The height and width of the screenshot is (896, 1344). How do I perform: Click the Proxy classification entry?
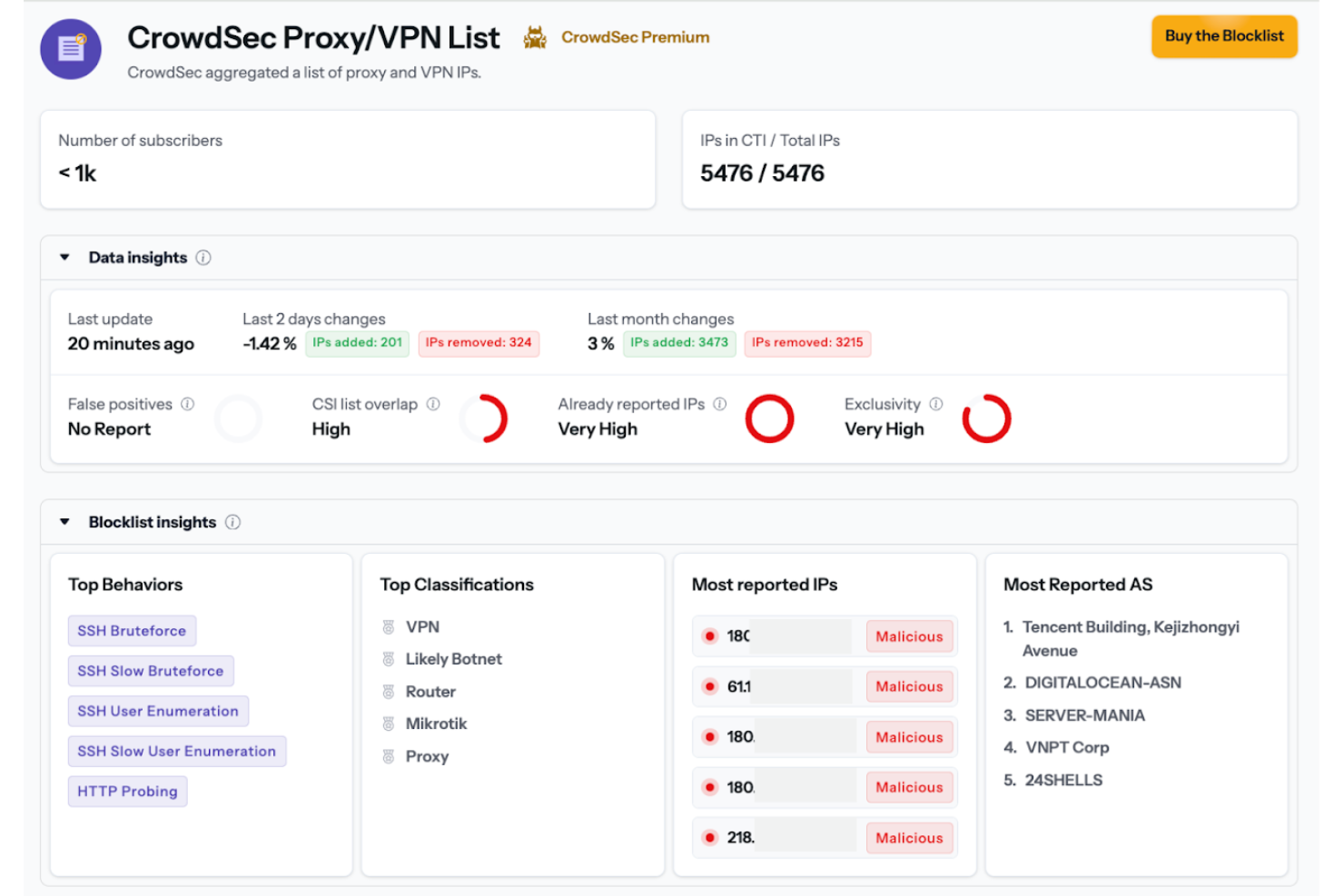tap(427, 756)
